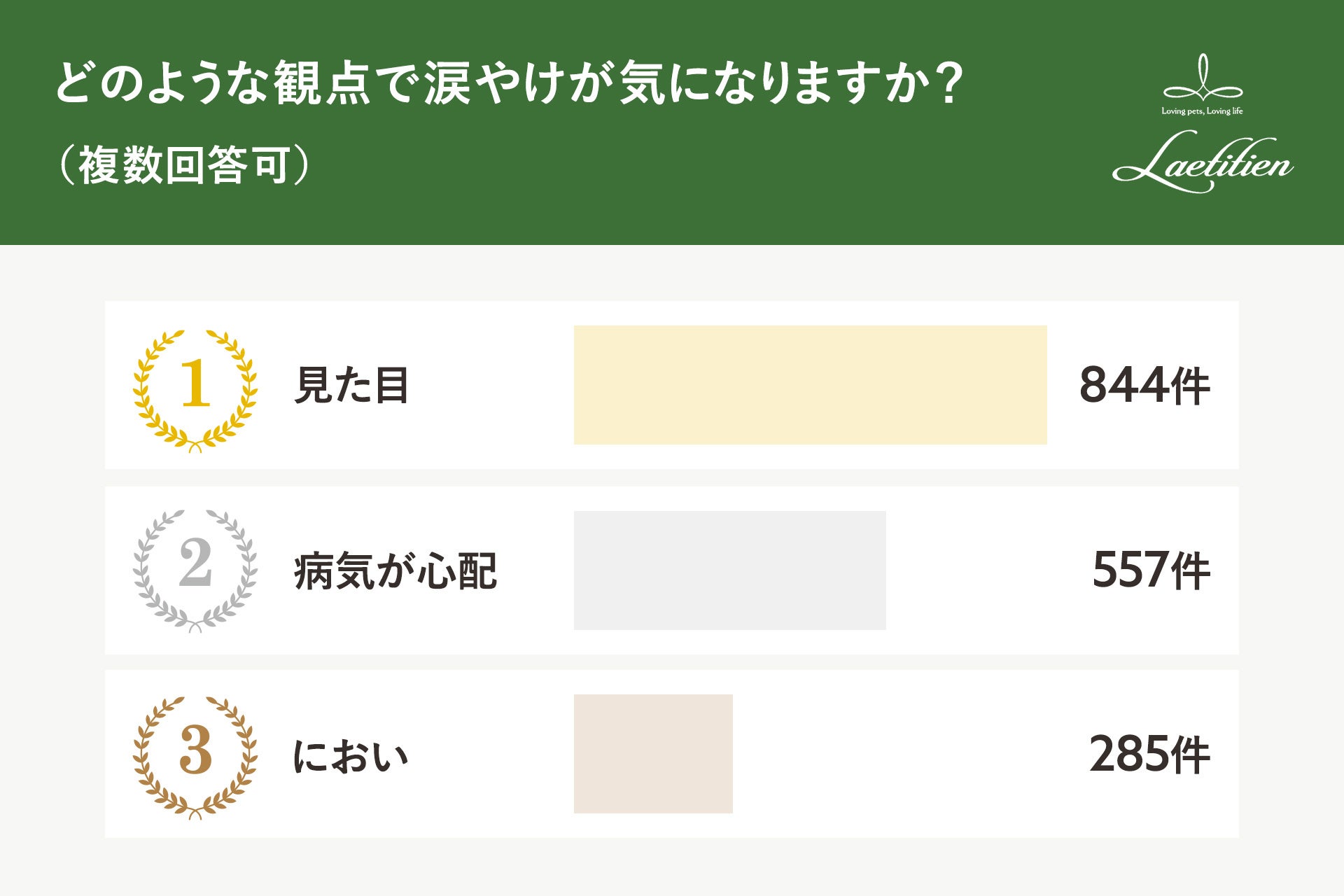Click the 285件 count
Screen dimensions: 1344x896
pyautogui.click(x=1149, y=755)
